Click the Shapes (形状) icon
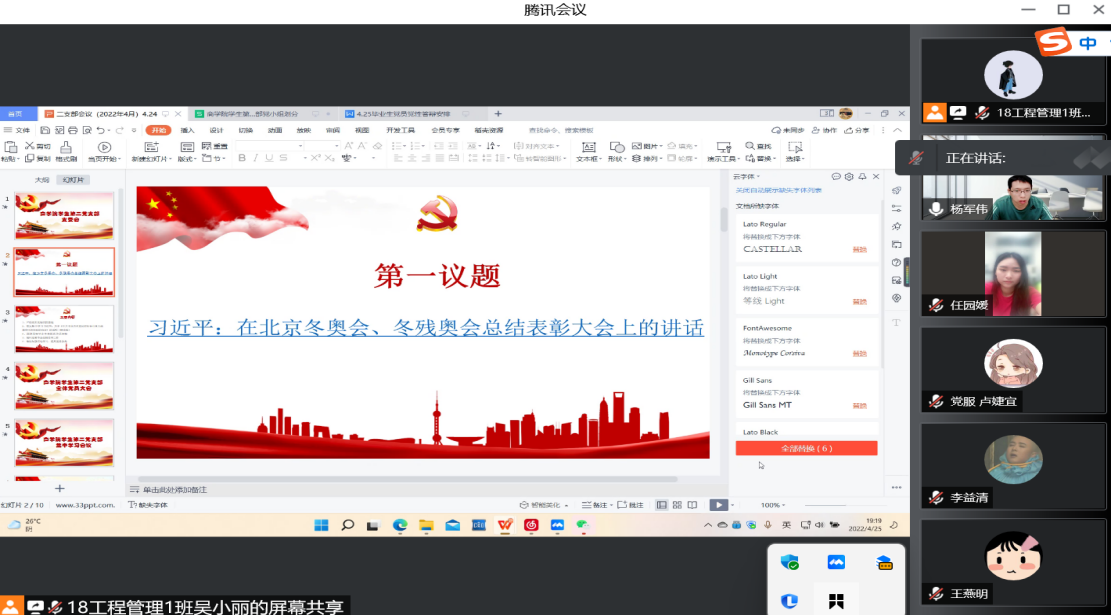Viewport: 1111px width, 615px height. [616, 147]
